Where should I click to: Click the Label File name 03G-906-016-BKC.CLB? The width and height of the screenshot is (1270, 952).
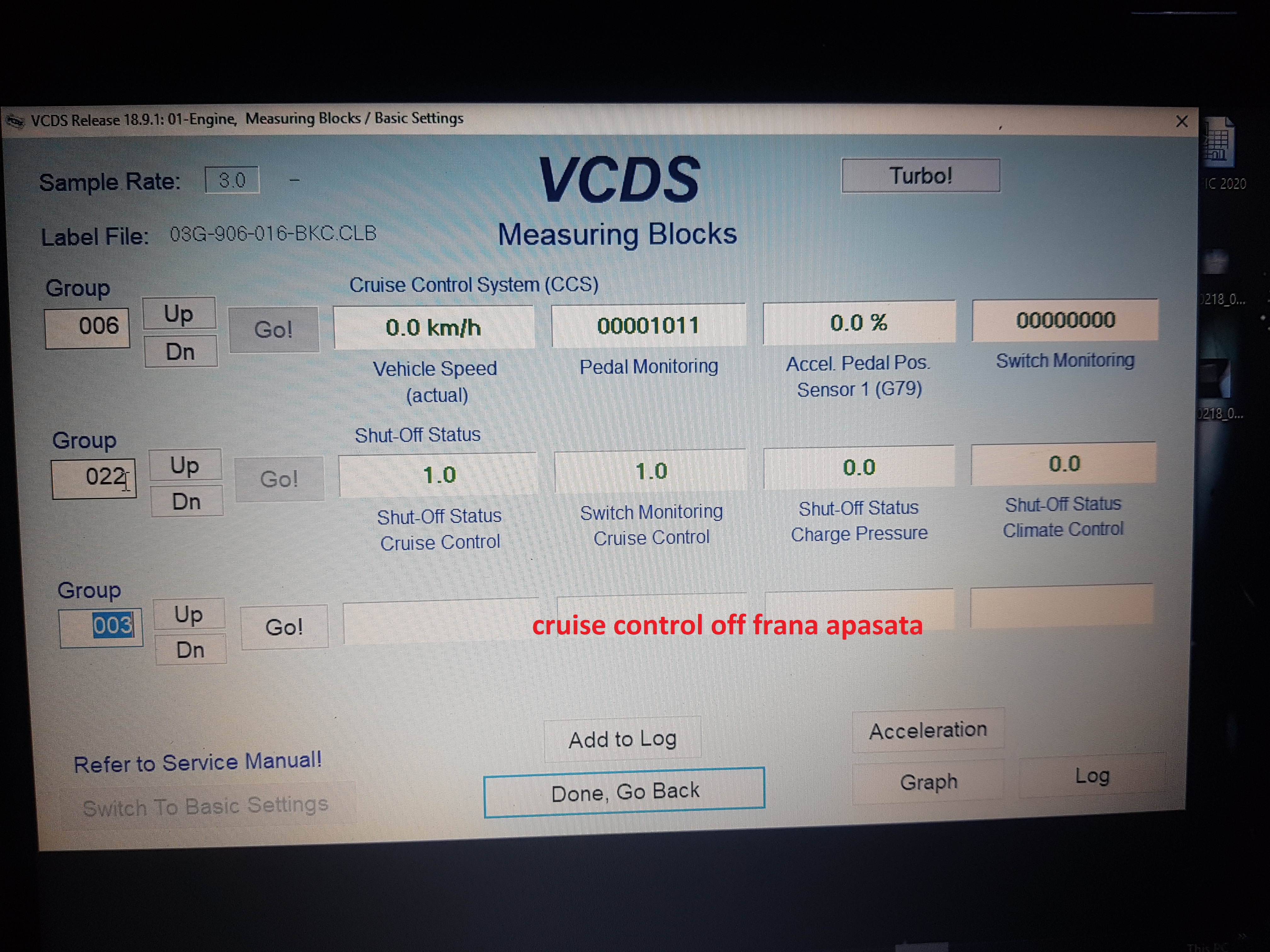[273, 234]
